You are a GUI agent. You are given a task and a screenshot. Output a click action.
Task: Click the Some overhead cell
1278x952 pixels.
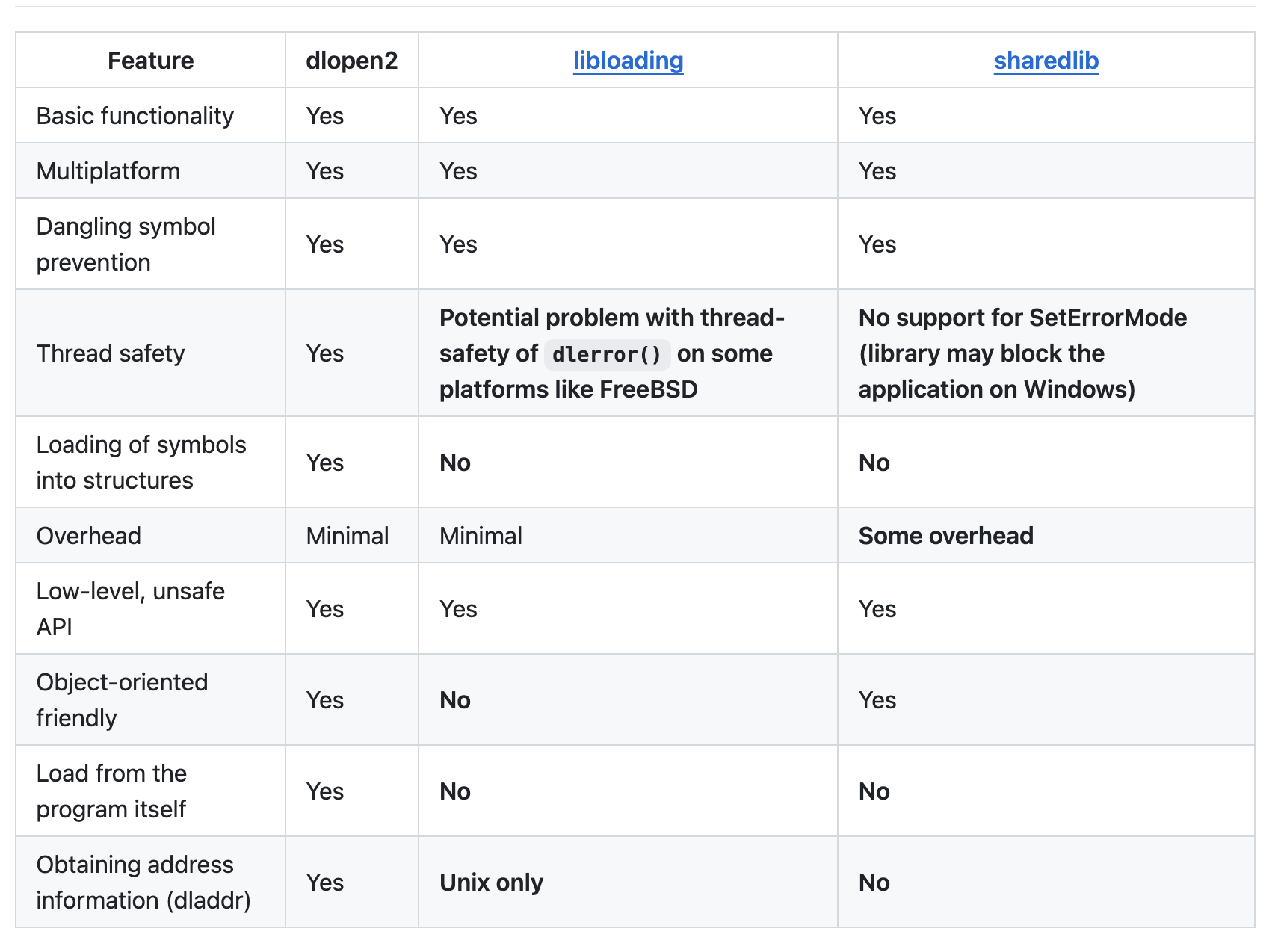945,536
